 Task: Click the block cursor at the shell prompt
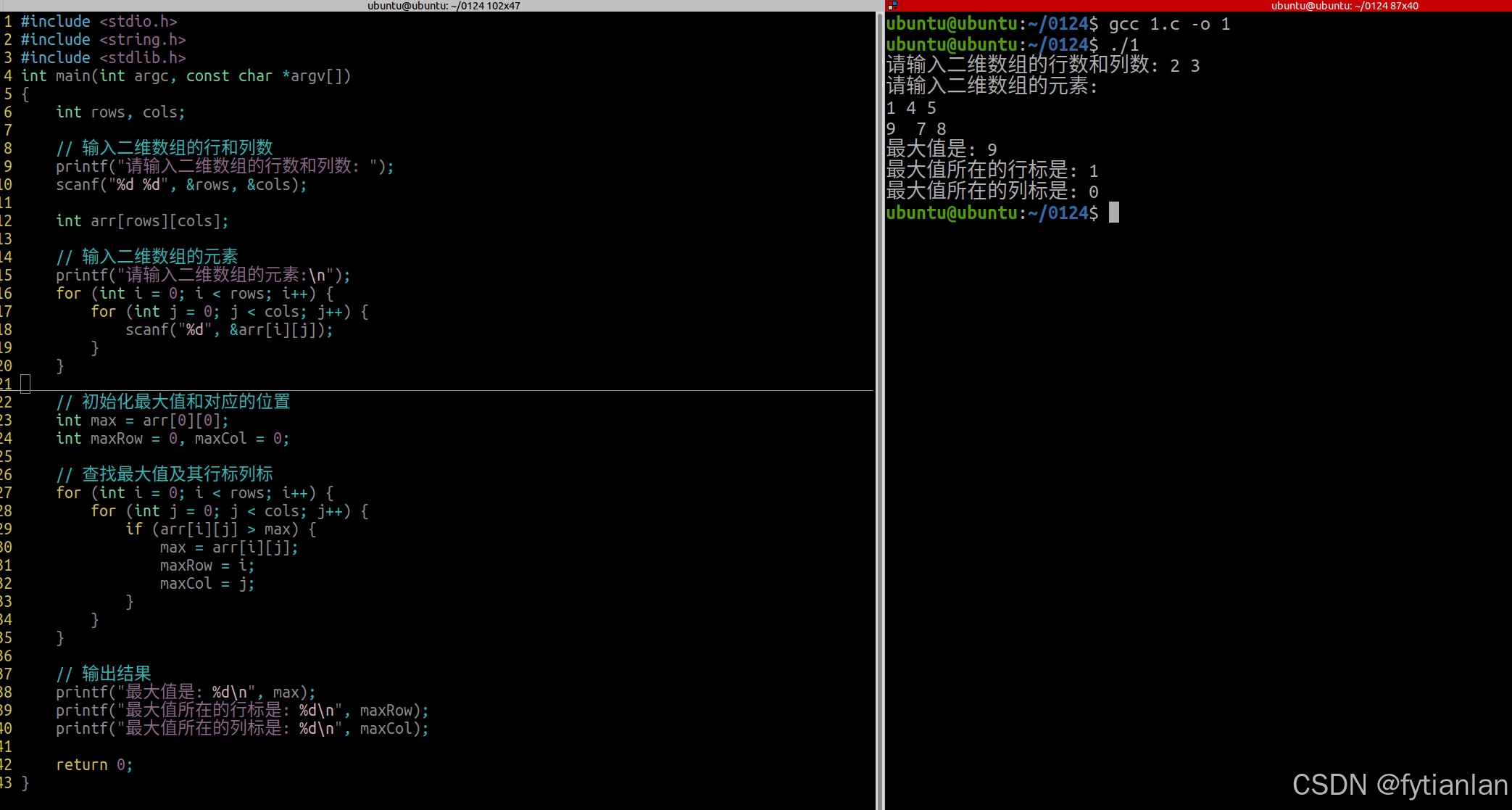[1114, 212]
